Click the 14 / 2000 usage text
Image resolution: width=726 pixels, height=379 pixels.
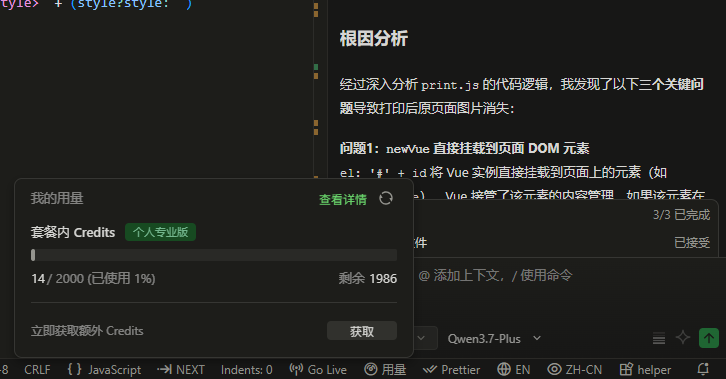[x=93, y=279]
